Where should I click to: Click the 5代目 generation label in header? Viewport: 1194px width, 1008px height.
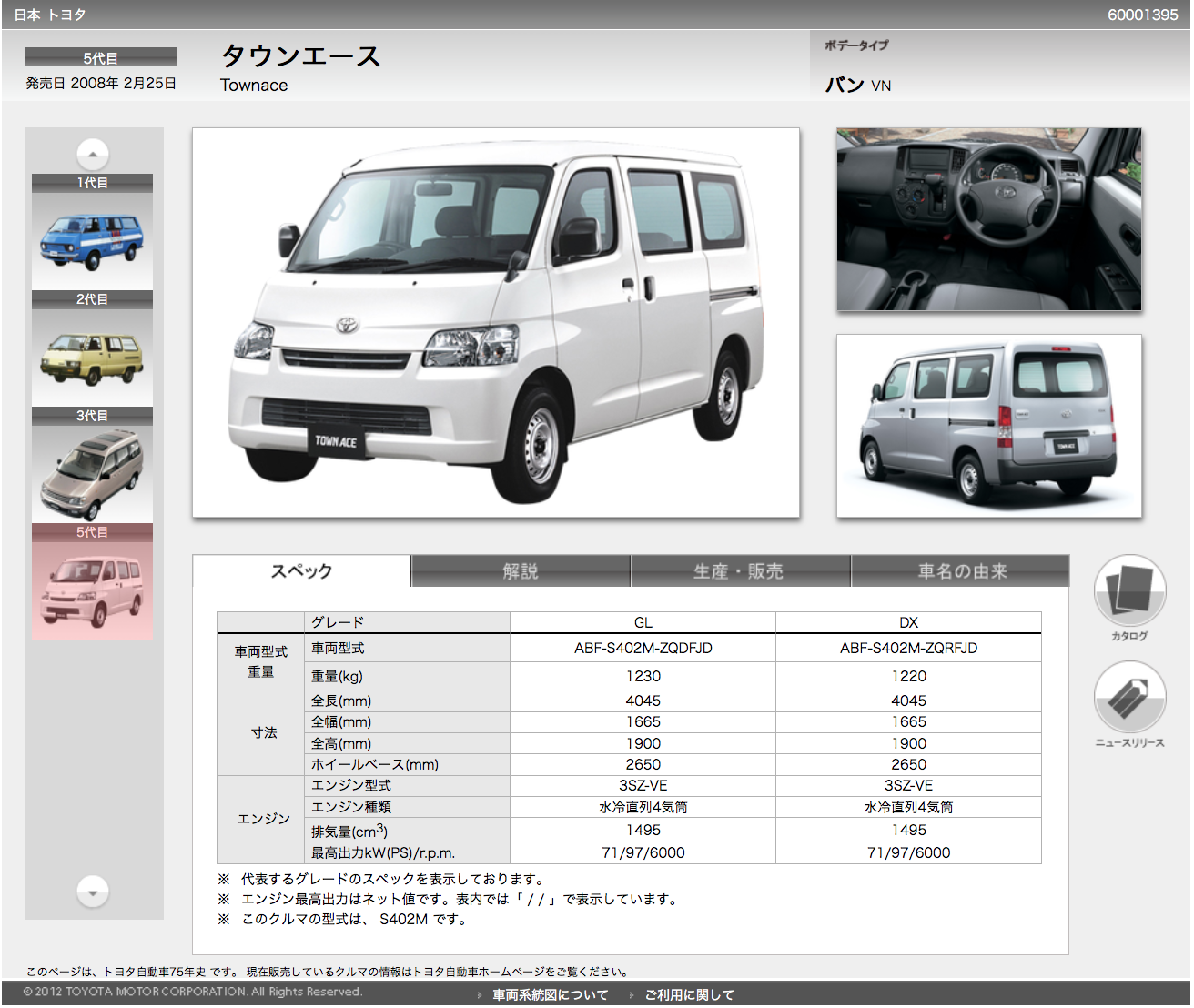pos(101,57)
